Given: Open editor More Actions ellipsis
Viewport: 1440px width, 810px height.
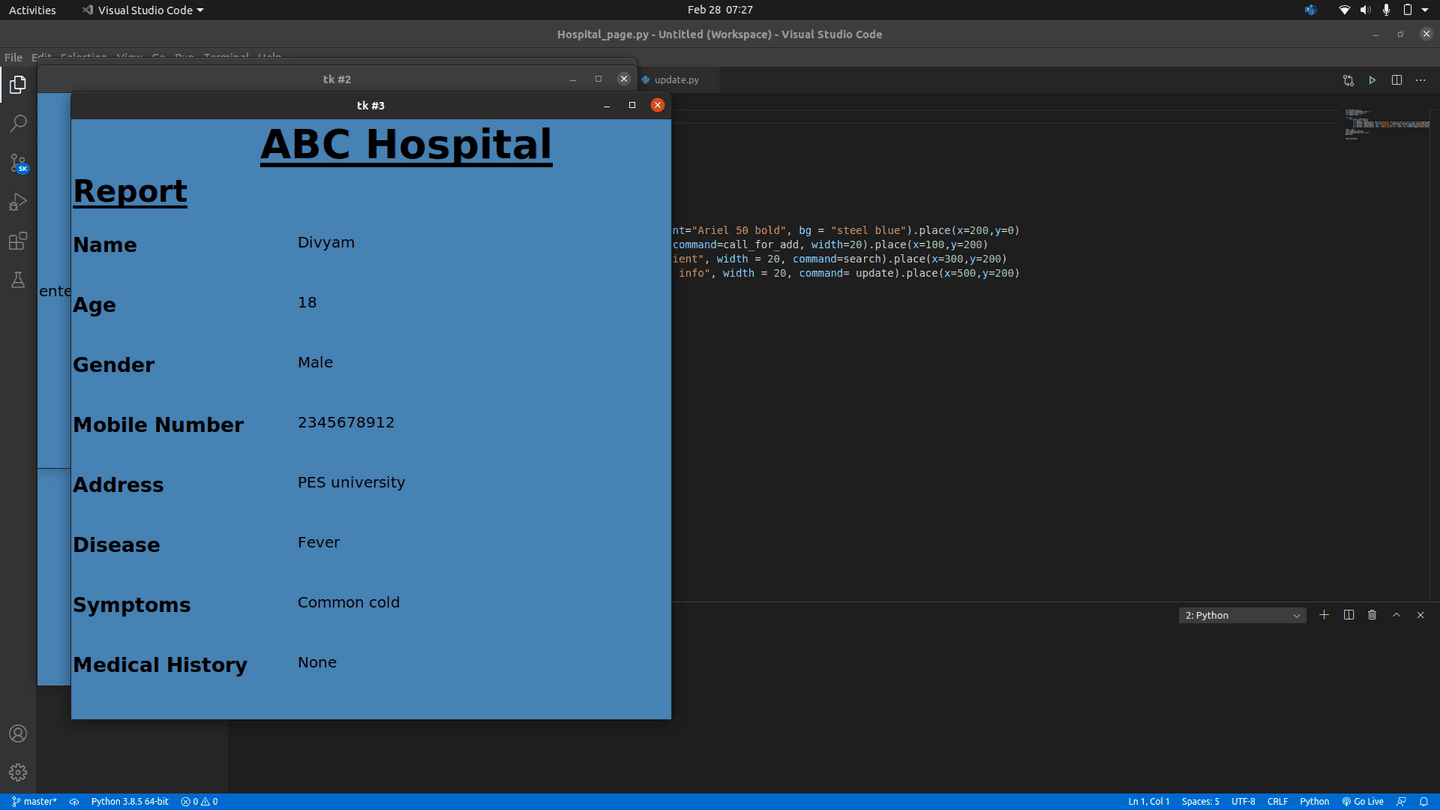Looking at the screenshot, I should 1421,80.
